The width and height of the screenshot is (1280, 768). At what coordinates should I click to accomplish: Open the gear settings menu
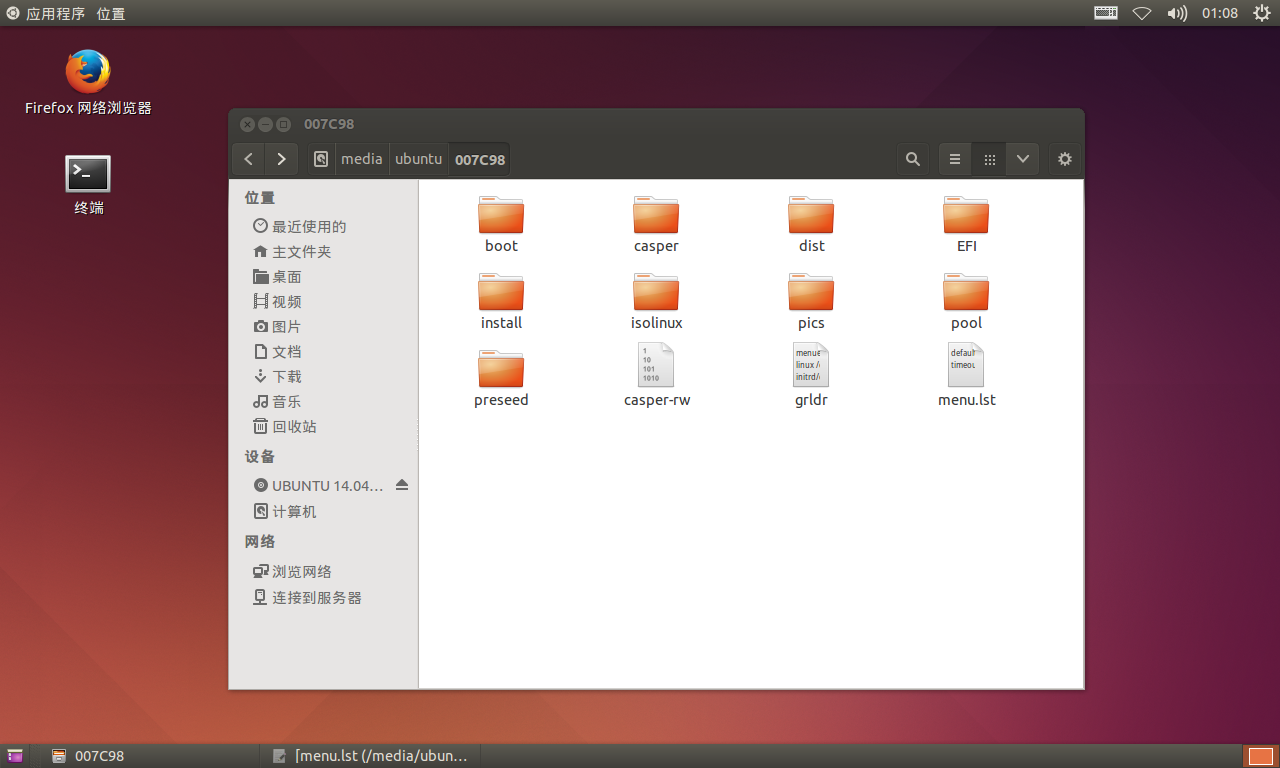tap(1065, 159)
